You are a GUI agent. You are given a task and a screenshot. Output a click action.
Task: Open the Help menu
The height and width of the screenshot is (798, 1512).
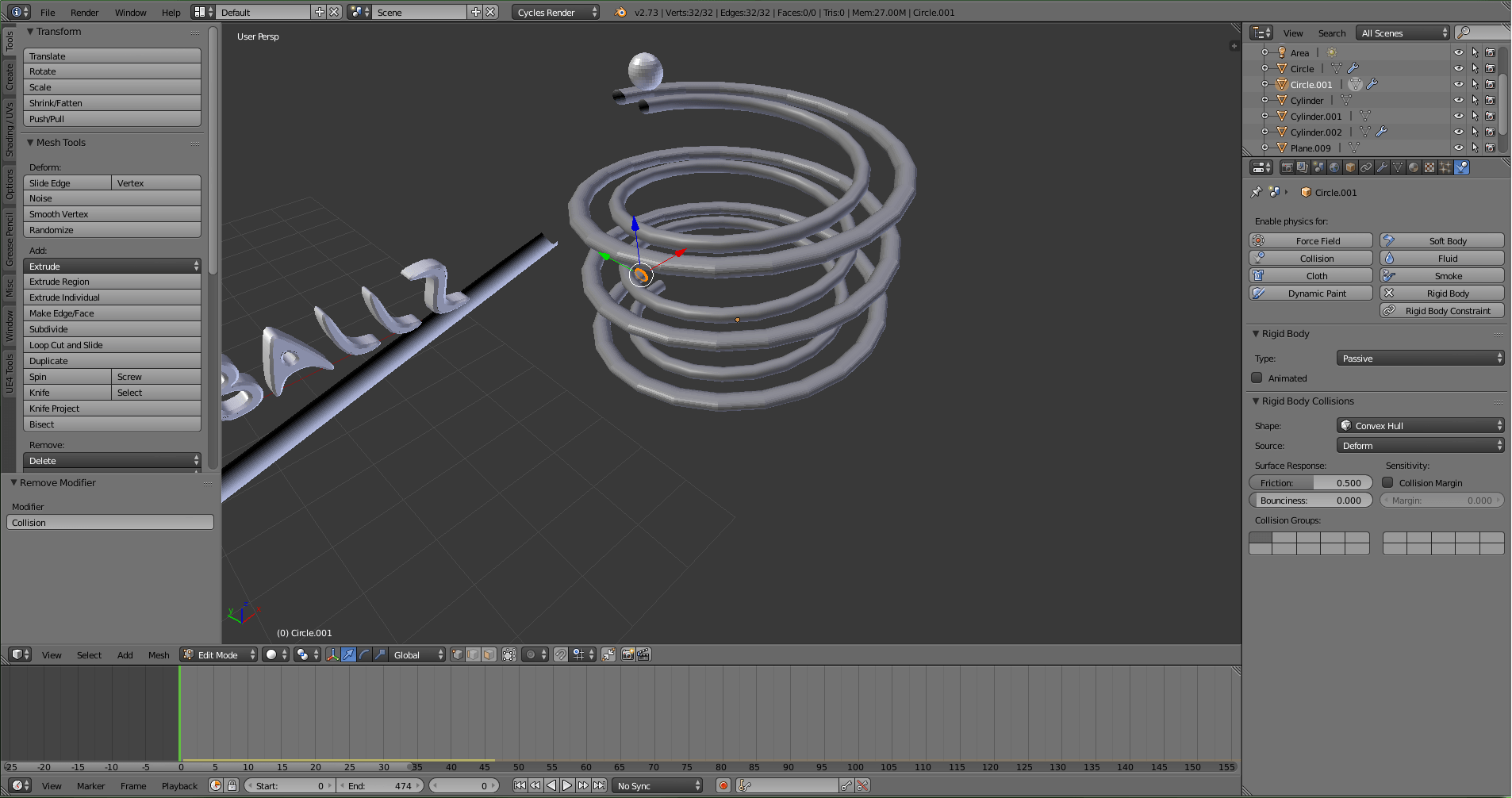171,12
